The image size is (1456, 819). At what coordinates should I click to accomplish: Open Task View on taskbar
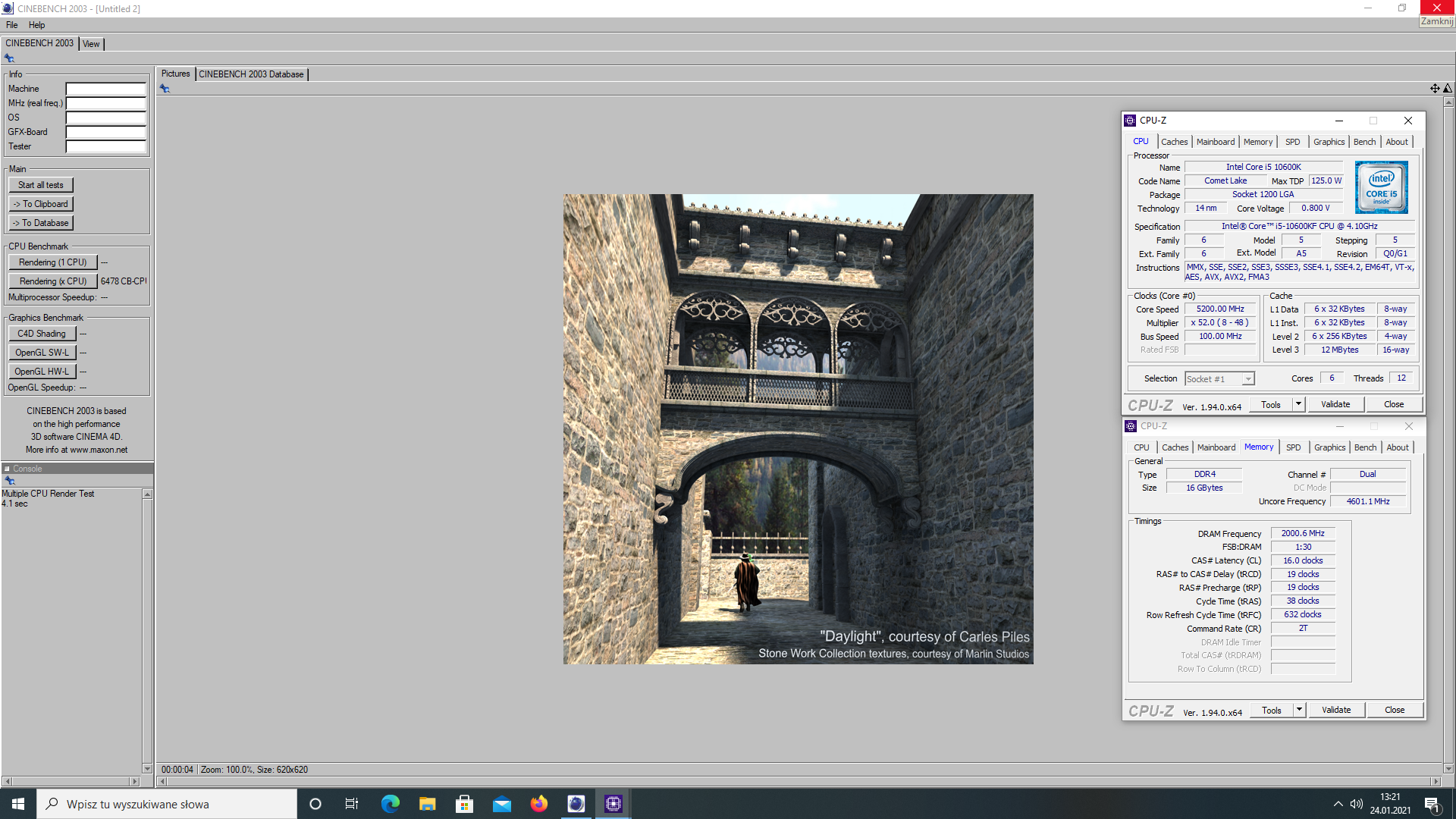(352, 804)
